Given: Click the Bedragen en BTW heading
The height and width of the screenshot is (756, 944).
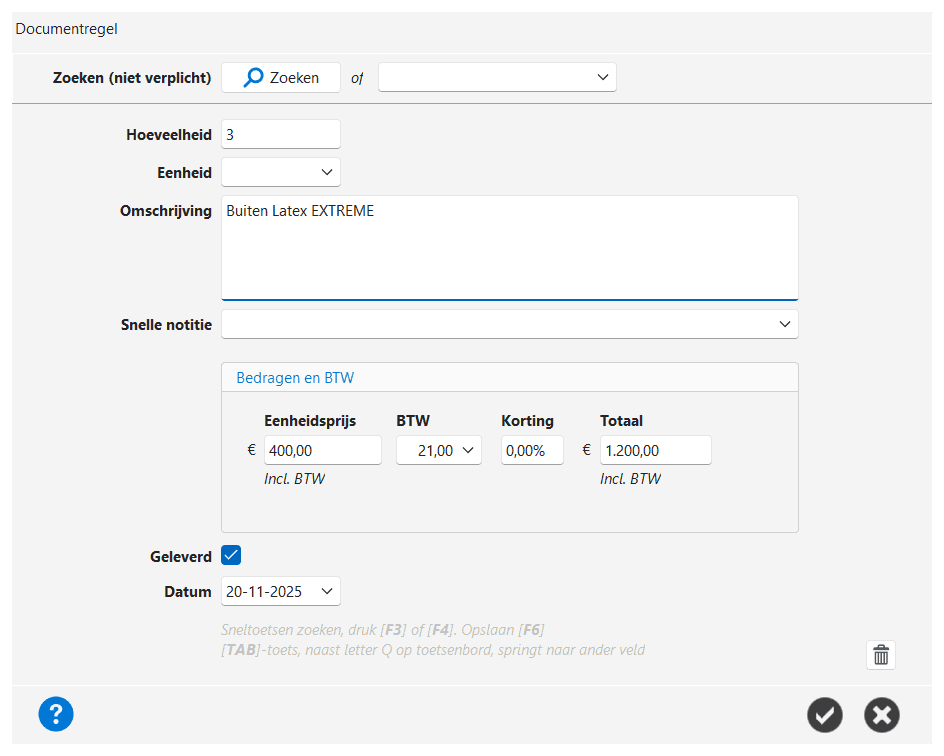Looking at the screenshot, I should tap(295, 378).
